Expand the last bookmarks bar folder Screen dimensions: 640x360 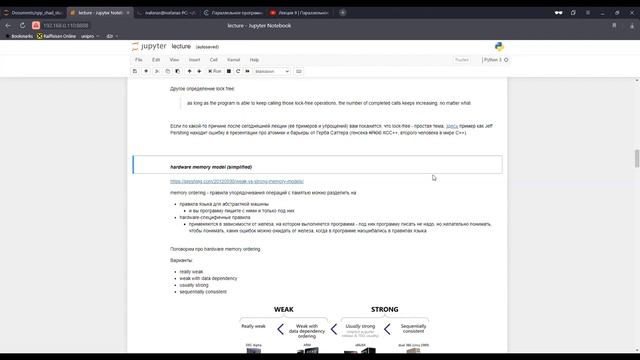pos(112,36)
